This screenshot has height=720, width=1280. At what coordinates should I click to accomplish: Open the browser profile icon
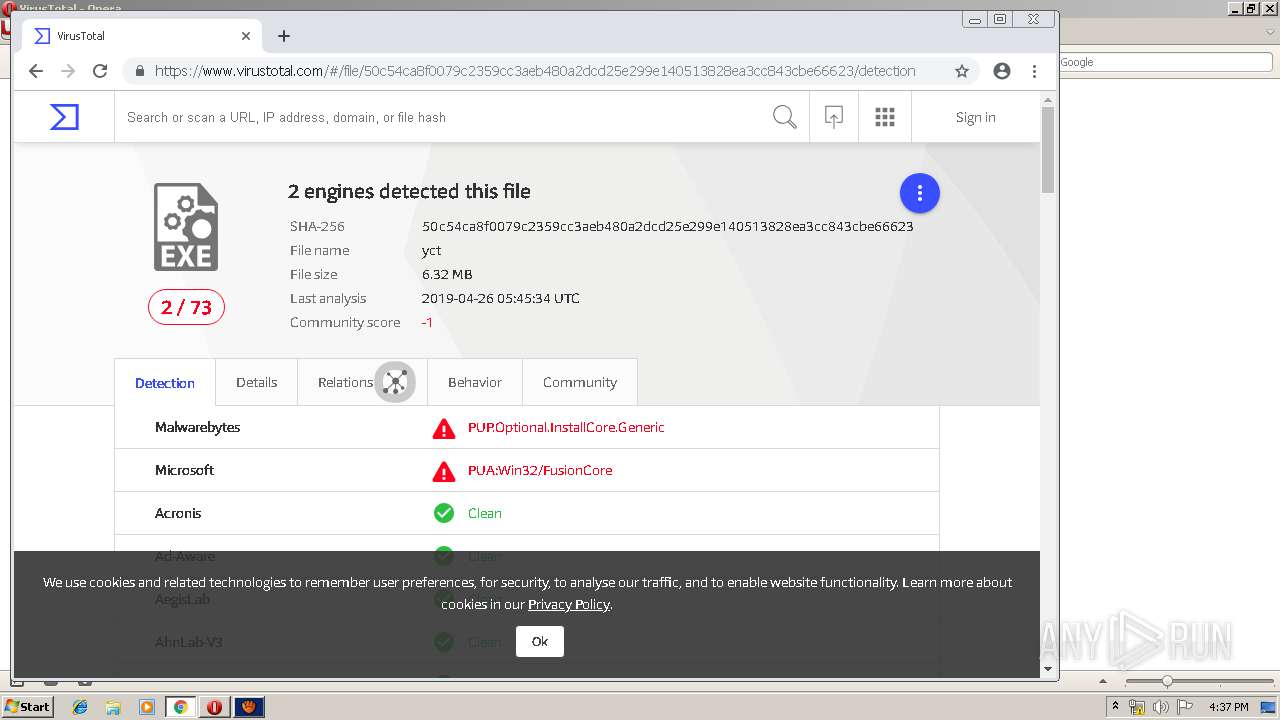point(1002,71)
